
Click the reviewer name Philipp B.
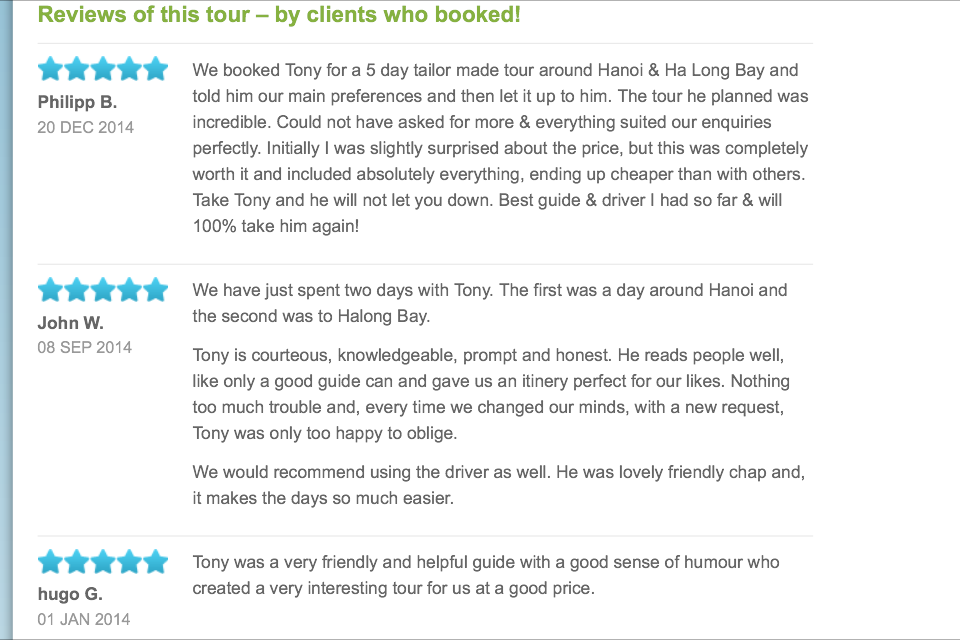pos(77,102)
